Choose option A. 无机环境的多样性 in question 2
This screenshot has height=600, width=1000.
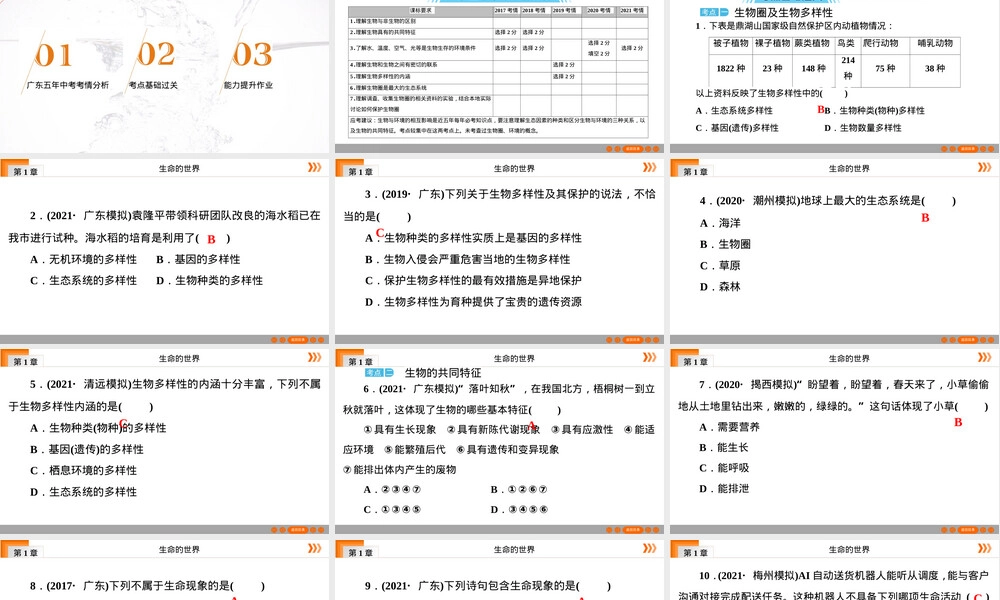(84, 260)
